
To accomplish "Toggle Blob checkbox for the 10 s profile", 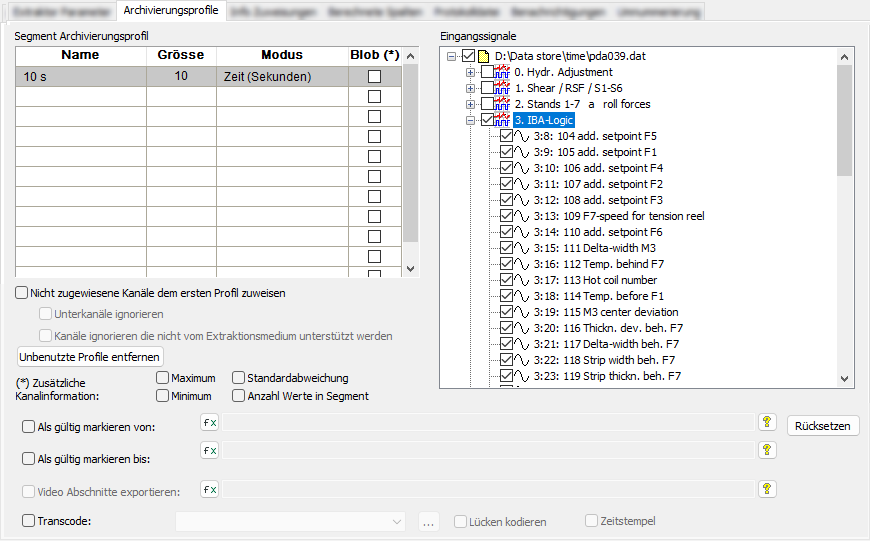I will coord(375,77).
